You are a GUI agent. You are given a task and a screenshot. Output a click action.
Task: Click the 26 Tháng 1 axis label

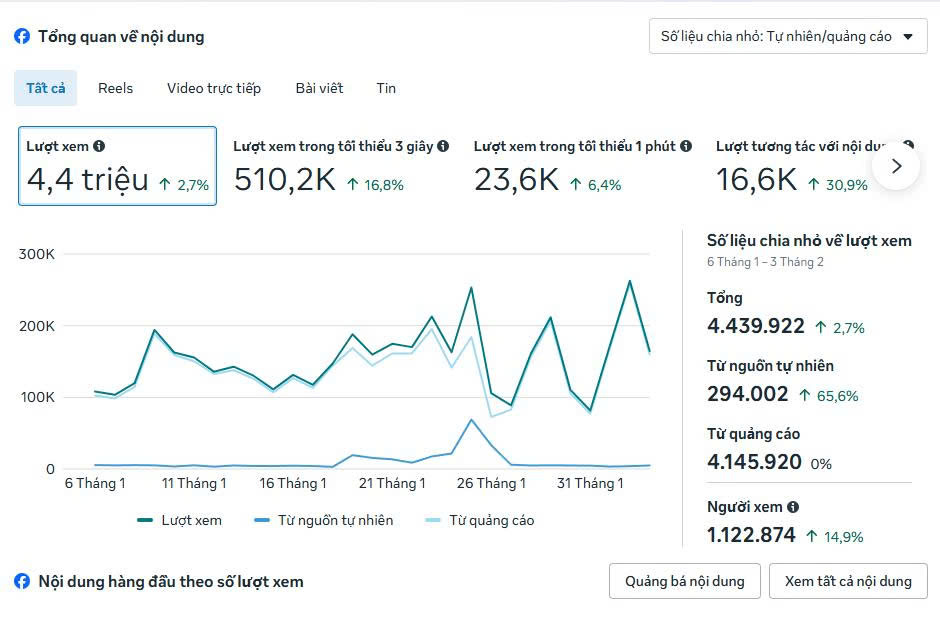(491, 483)
